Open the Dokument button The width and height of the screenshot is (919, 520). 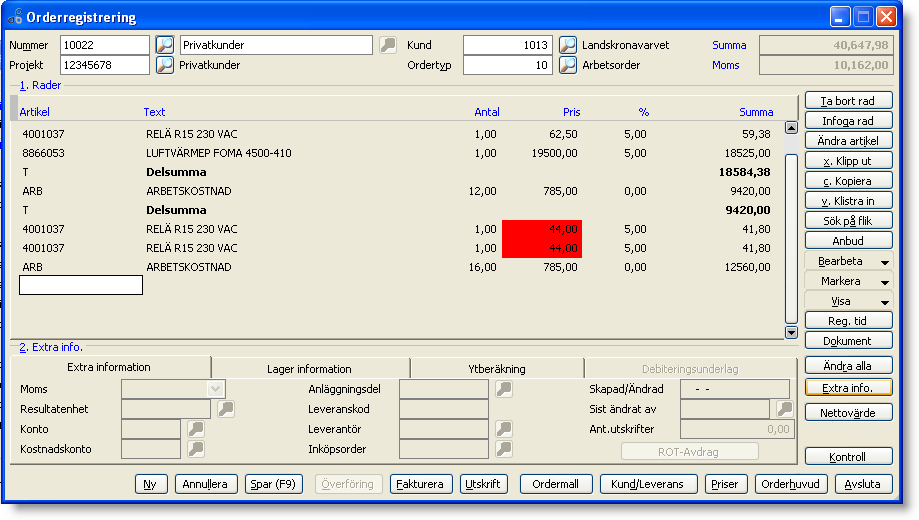point(849,341)
